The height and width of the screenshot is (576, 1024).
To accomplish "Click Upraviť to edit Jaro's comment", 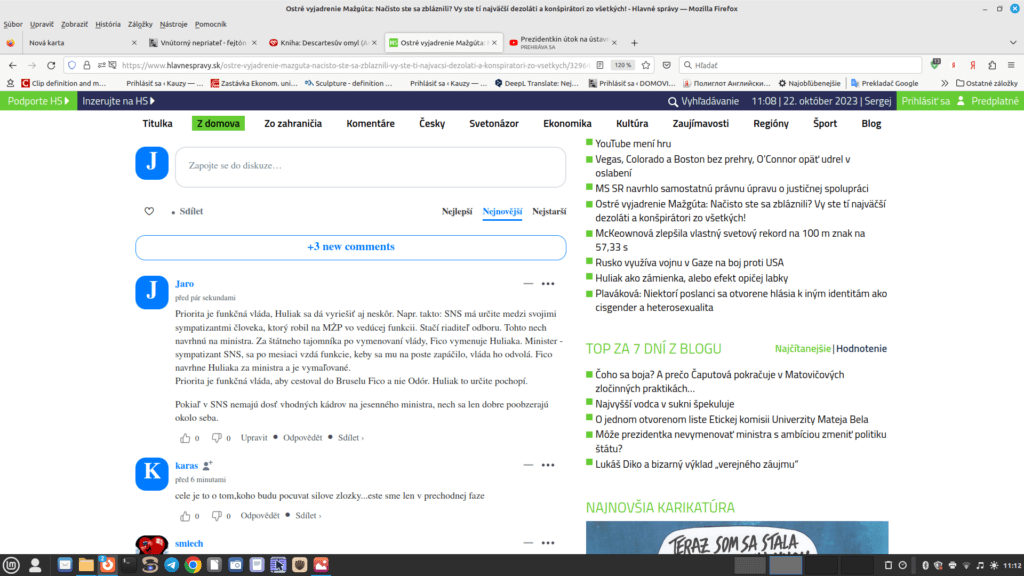I will click(254, 438).
